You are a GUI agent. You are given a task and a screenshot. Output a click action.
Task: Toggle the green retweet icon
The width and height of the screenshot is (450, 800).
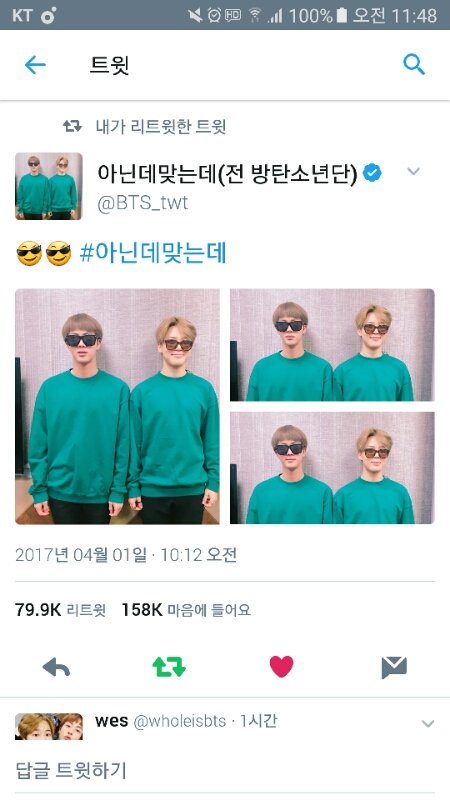tap(169, 666)
